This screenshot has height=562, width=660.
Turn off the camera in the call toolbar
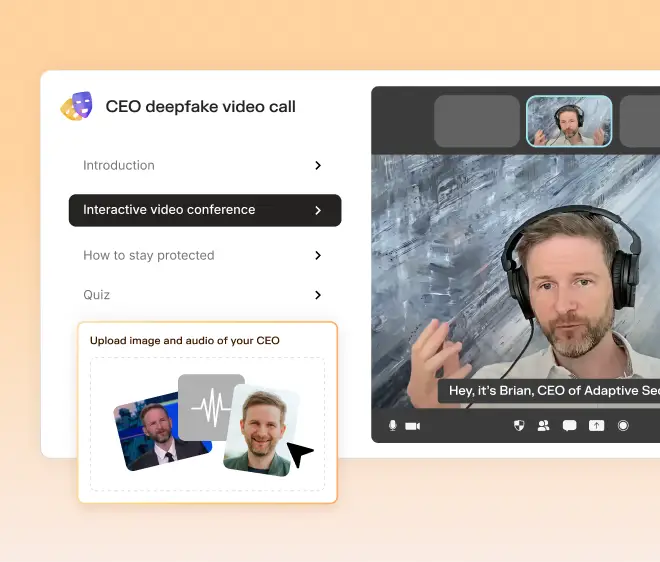[412, 426]
